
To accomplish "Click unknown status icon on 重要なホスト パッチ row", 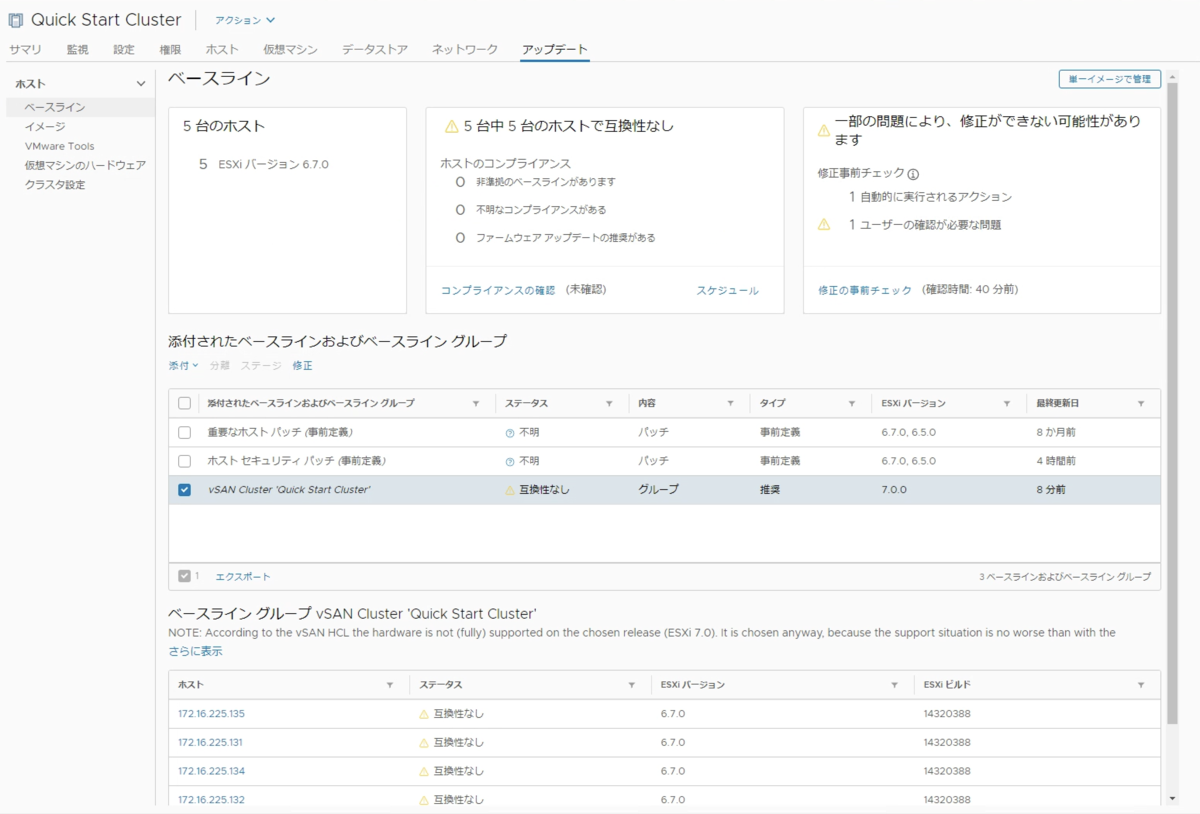I will click(510, 433).
